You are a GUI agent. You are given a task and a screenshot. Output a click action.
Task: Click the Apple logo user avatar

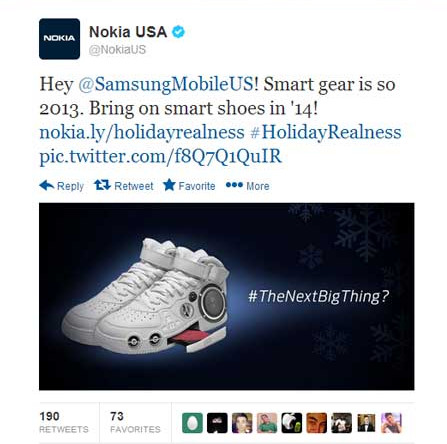point(292,423)
